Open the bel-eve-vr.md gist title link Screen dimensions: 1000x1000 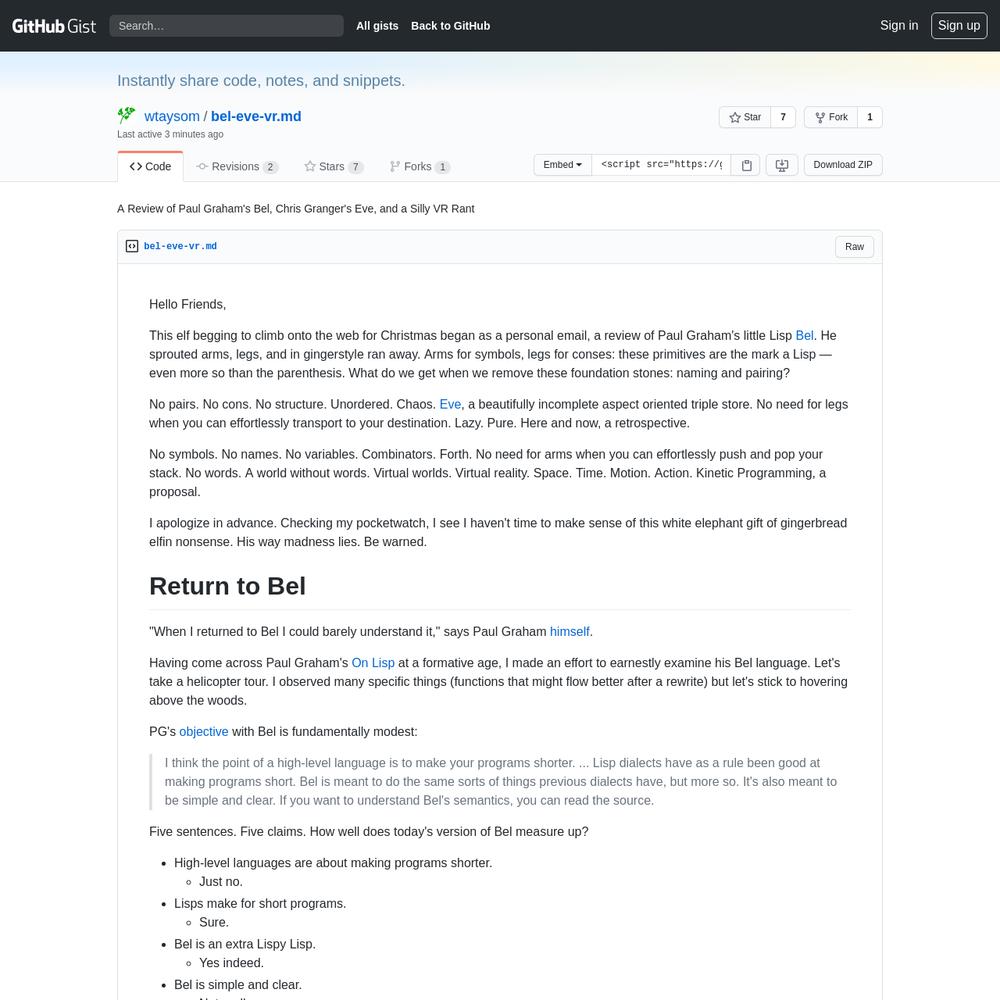click(256, 116)
